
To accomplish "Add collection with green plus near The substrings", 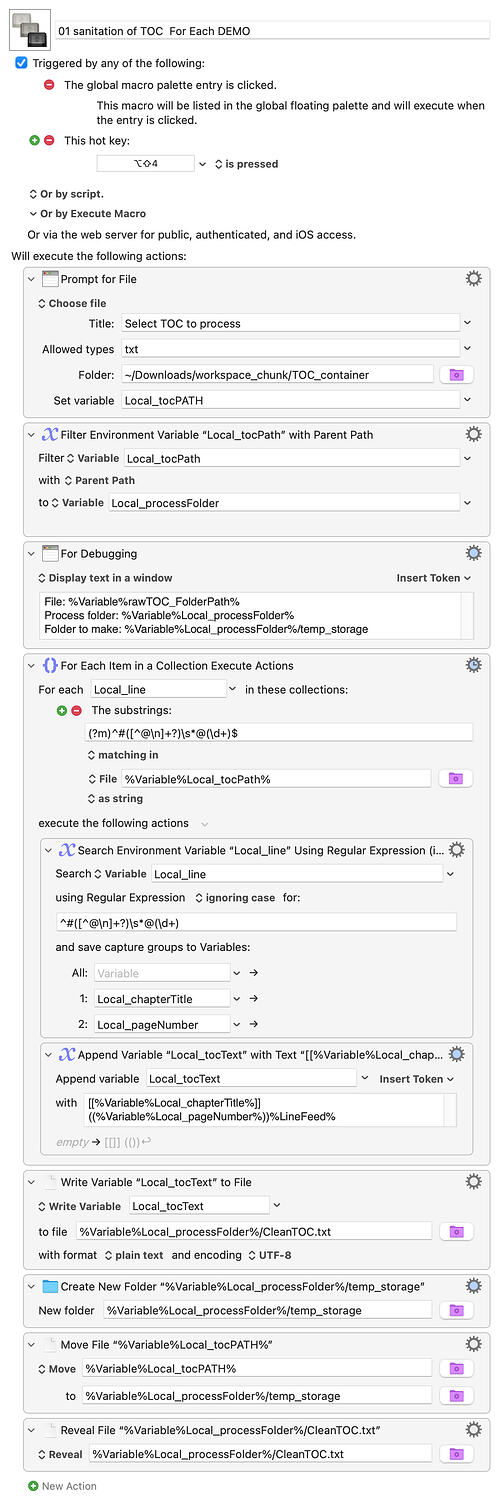I will coord(62,710).
